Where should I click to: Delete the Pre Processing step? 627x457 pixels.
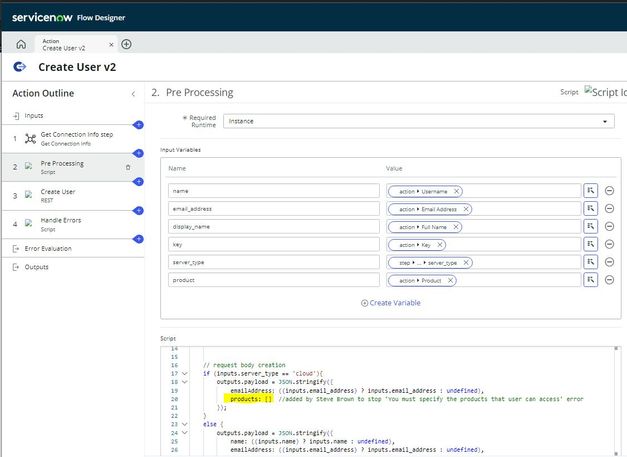tap(128, 168)
